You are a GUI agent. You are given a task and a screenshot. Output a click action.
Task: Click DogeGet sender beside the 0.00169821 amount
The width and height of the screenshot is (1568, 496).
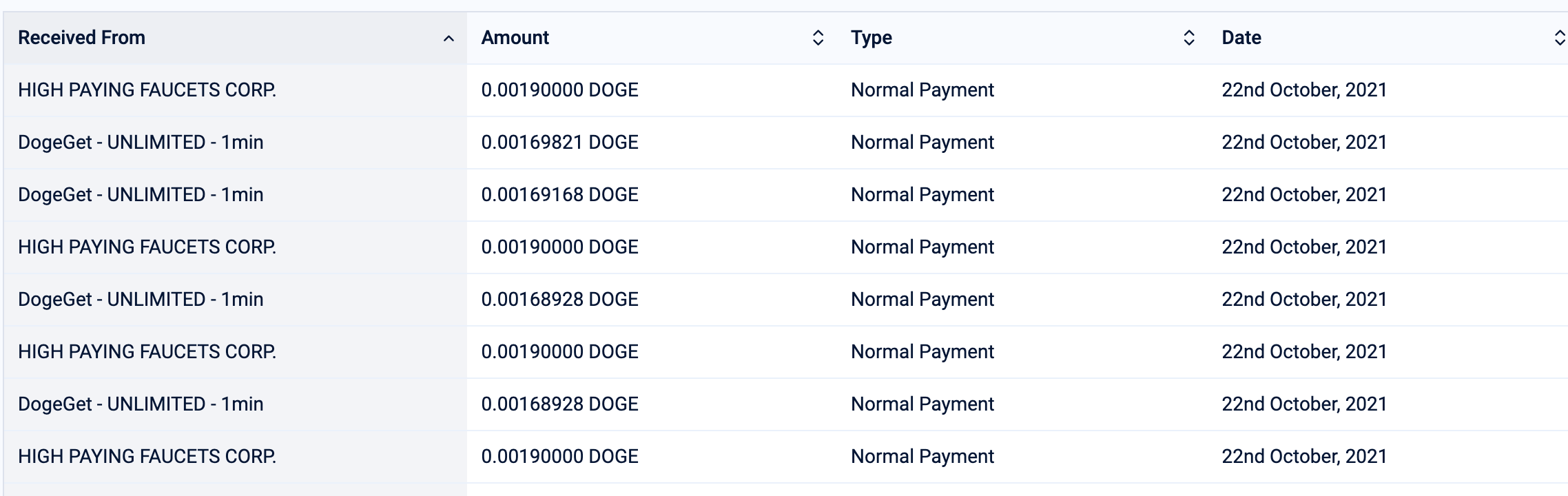pyautogui.click(x=141, y=143)
